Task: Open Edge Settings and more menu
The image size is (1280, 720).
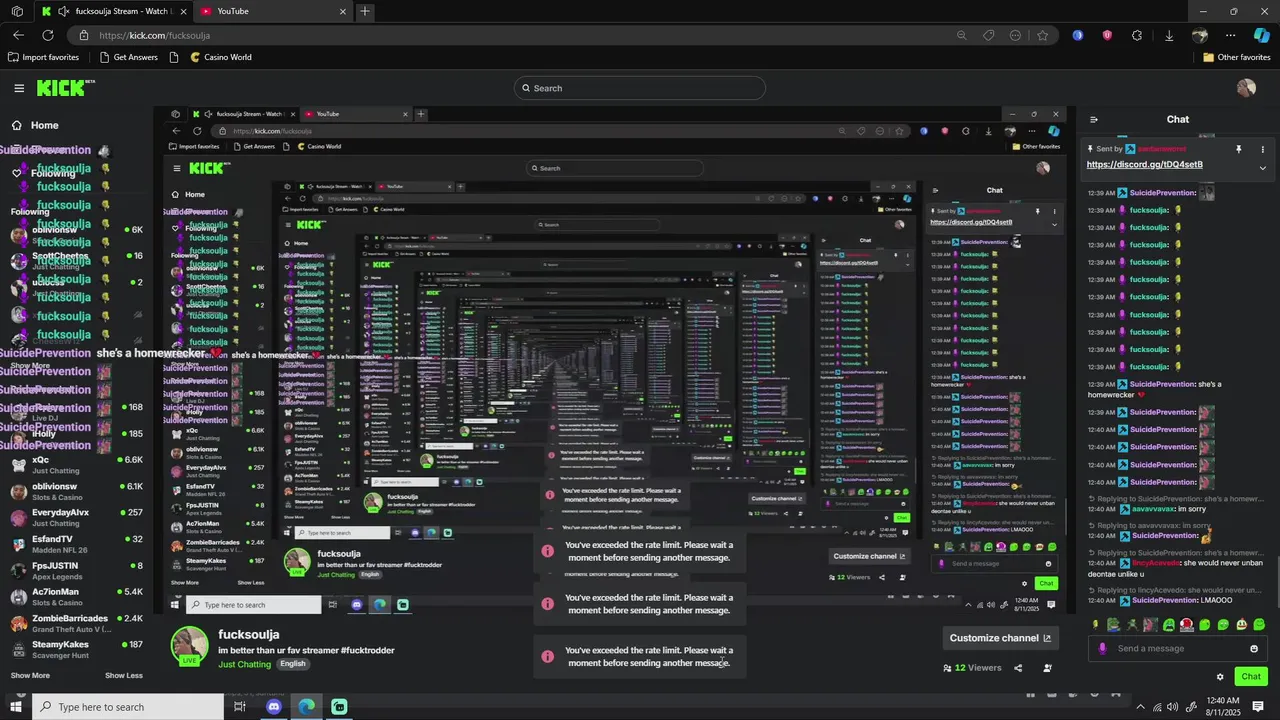Action: coord(1230,35)
